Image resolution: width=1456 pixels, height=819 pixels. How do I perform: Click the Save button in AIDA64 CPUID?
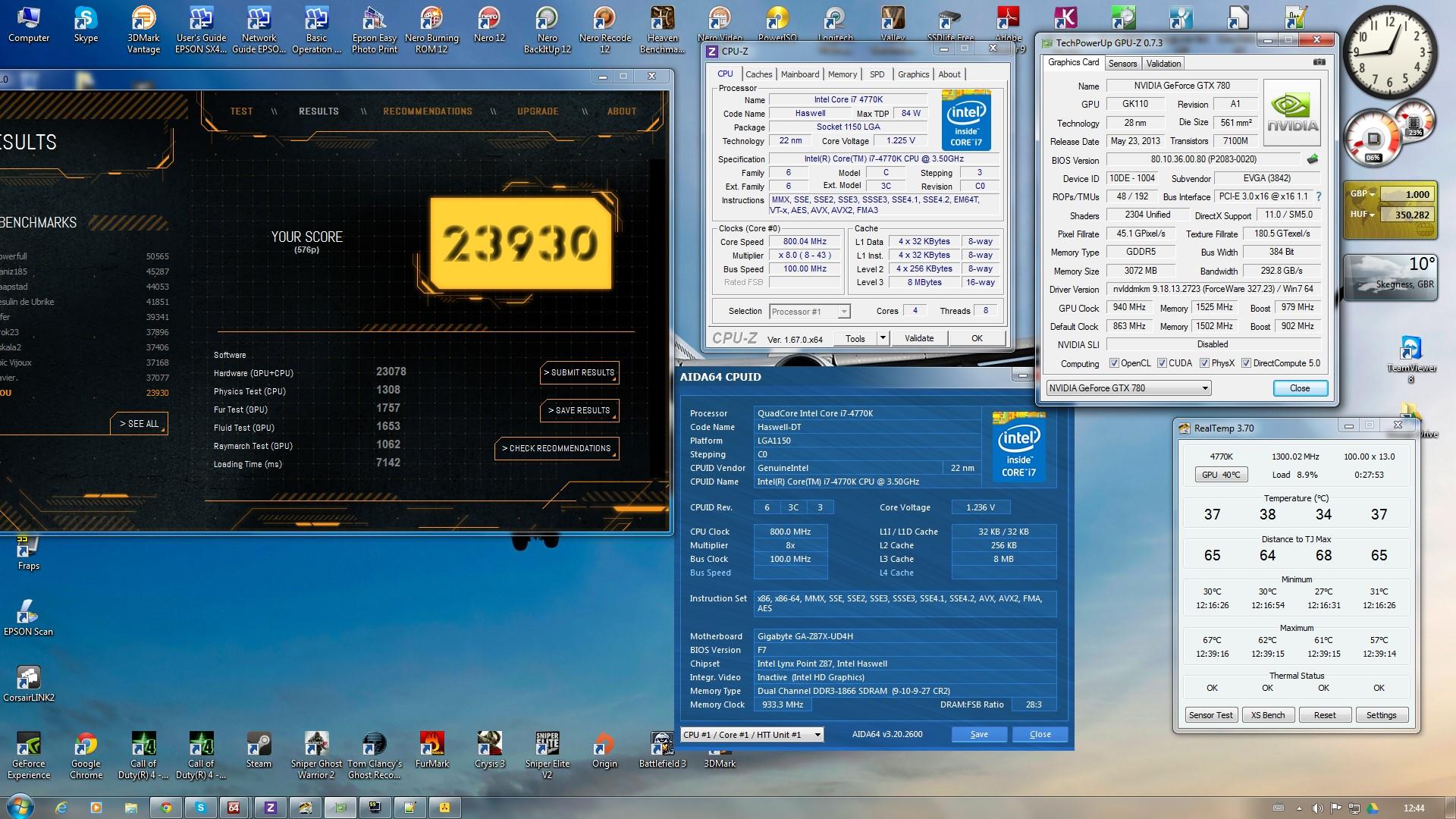979,734
